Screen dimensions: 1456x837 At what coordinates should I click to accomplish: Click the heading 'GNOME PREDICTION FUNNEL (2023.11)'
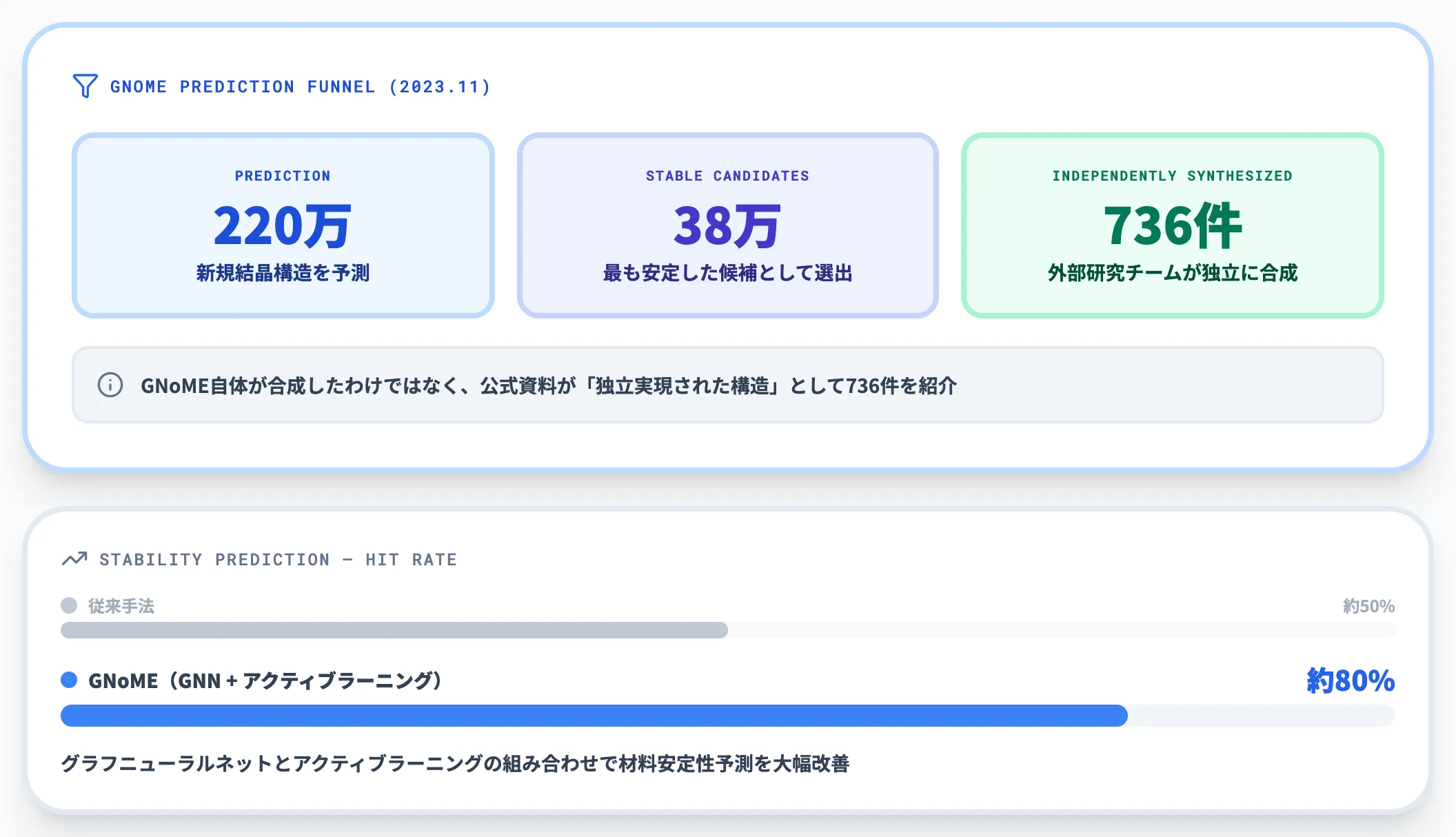[301, 87]
